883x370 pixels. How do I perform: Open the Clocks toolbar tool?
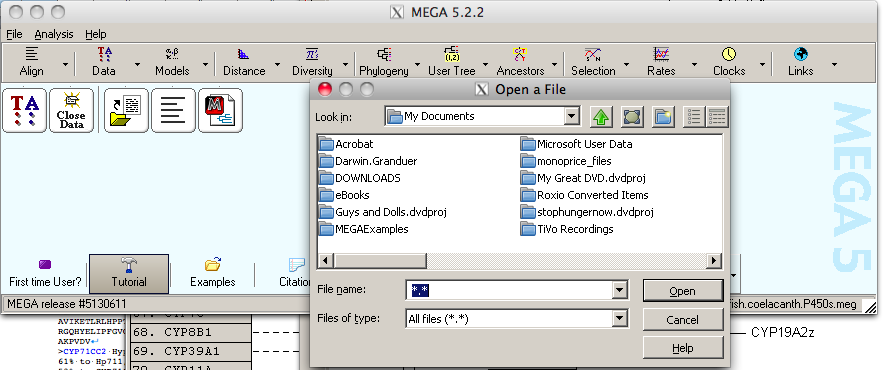[729, 62]
